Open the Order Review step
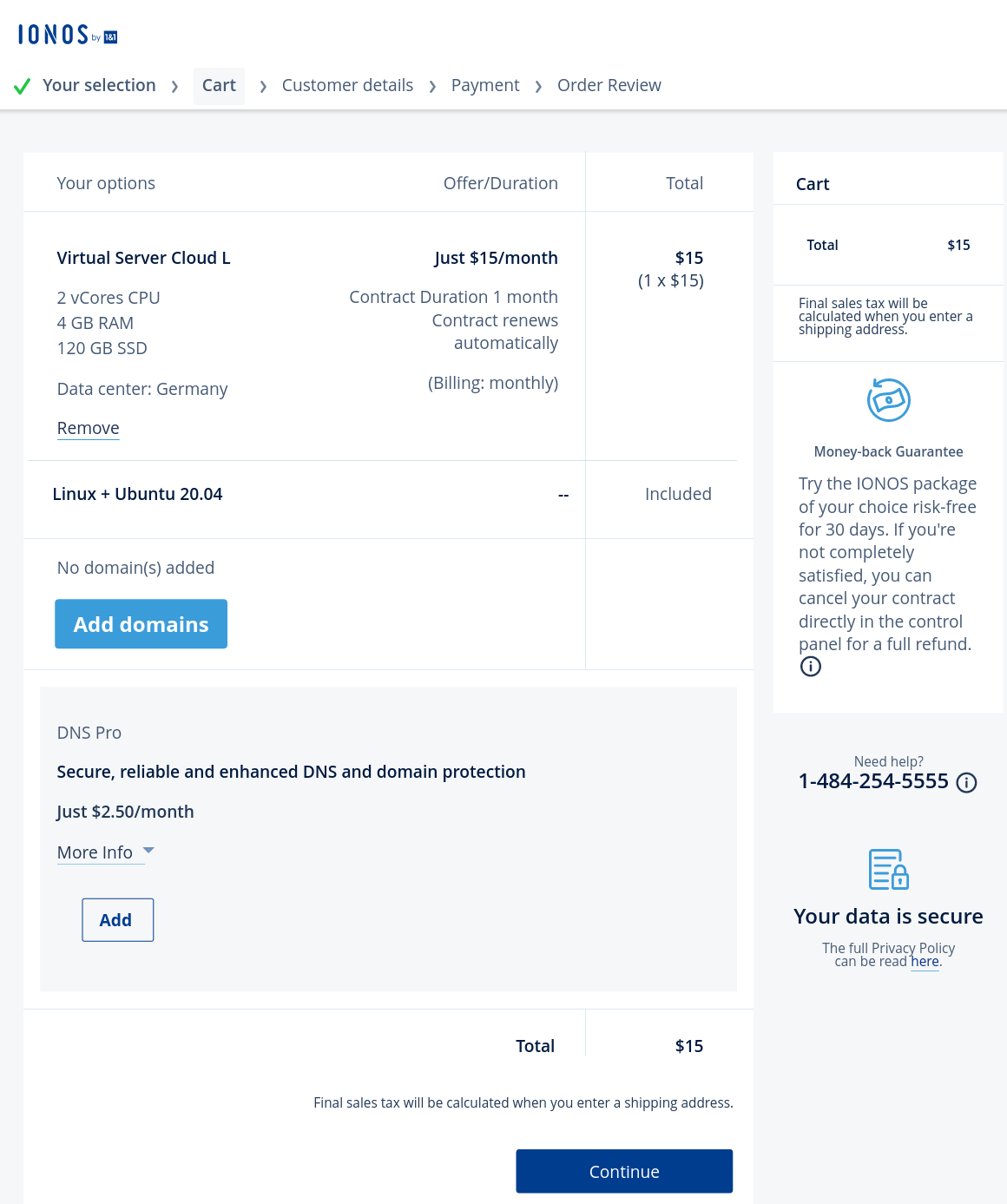 pyautogui.click(x=609, y=85)
